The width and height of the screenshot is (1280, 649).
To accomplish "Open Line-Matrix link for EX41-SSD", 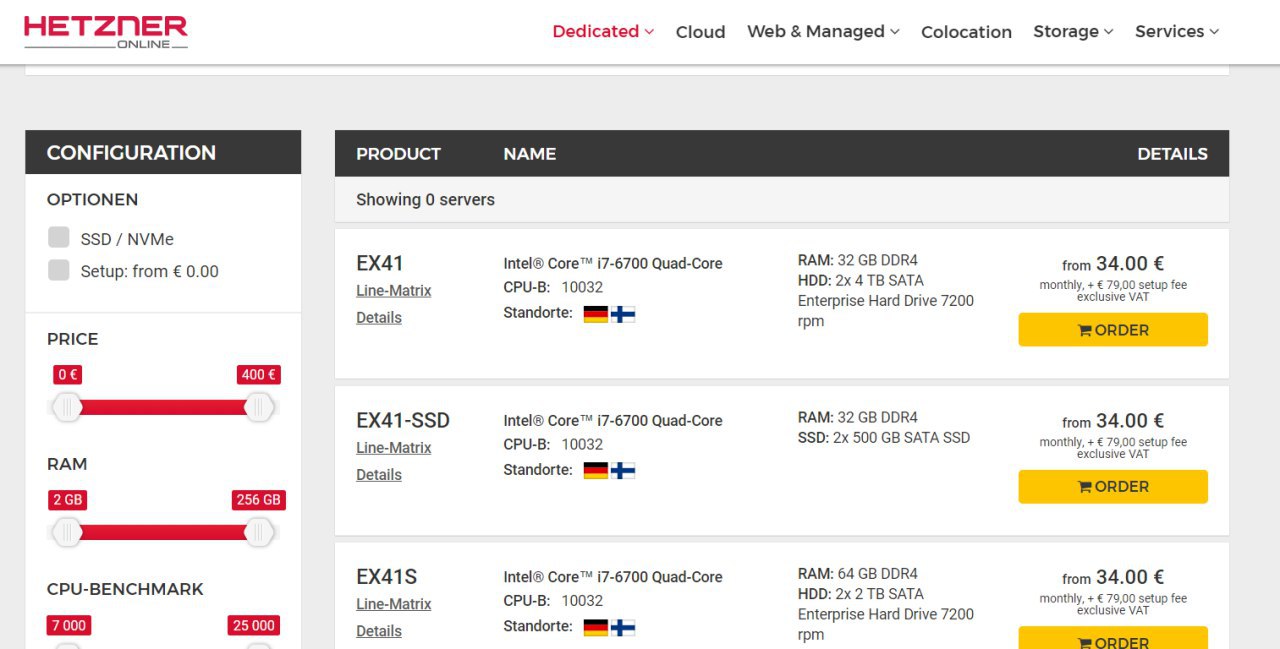I will click(x=394, y=448).
